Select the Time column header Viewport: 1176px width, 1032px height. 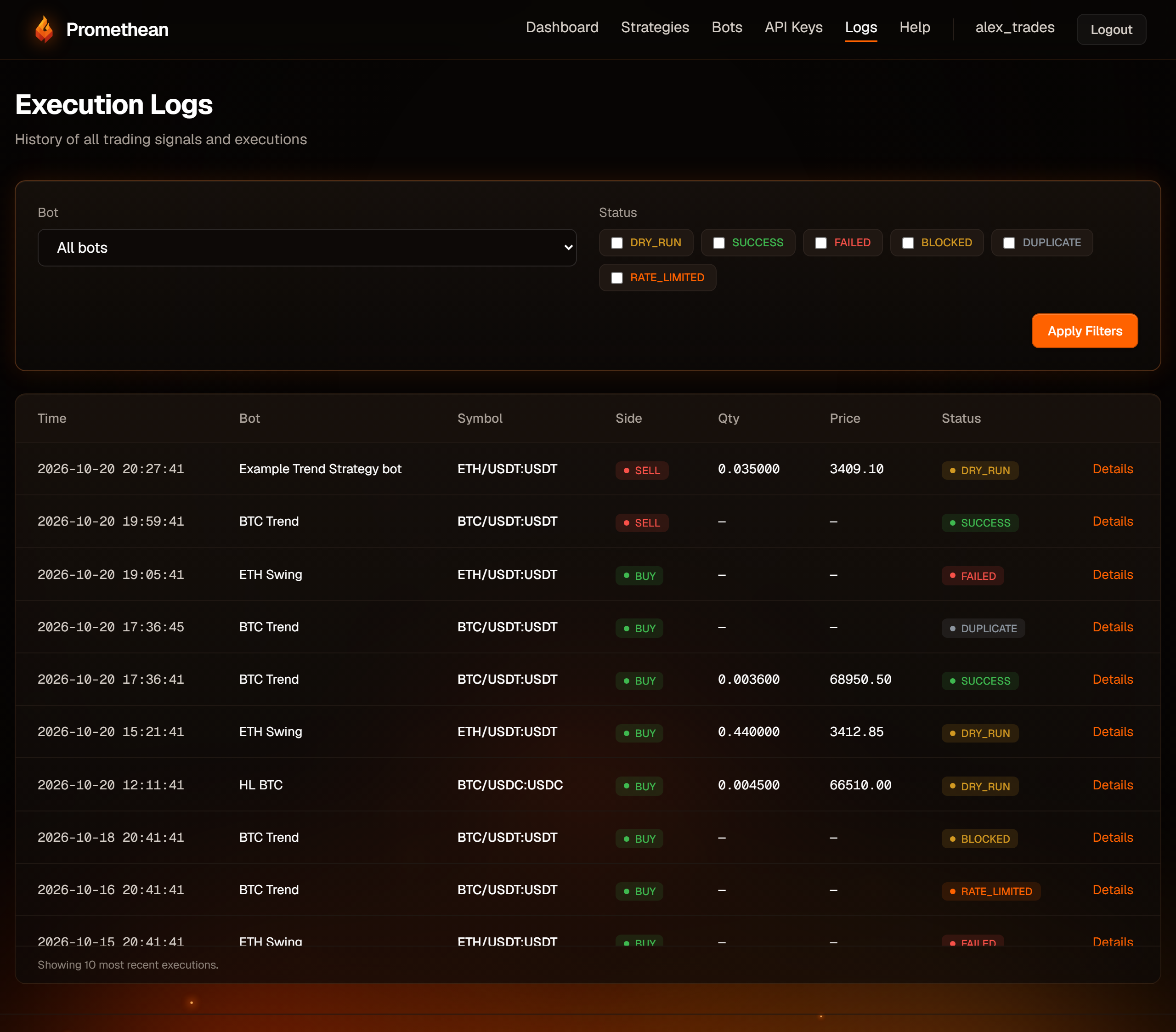point(52,419)
